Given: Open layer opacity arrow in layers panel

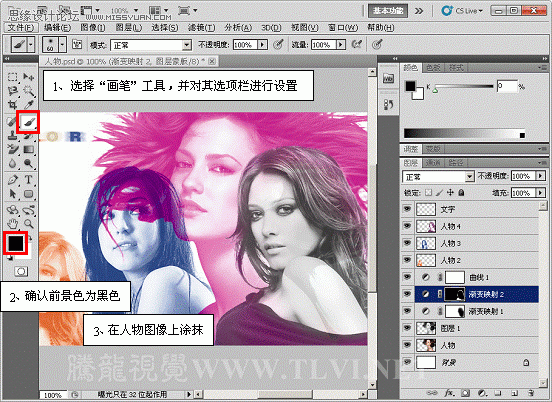Looking at the screenshot, I should coord(540,176).
